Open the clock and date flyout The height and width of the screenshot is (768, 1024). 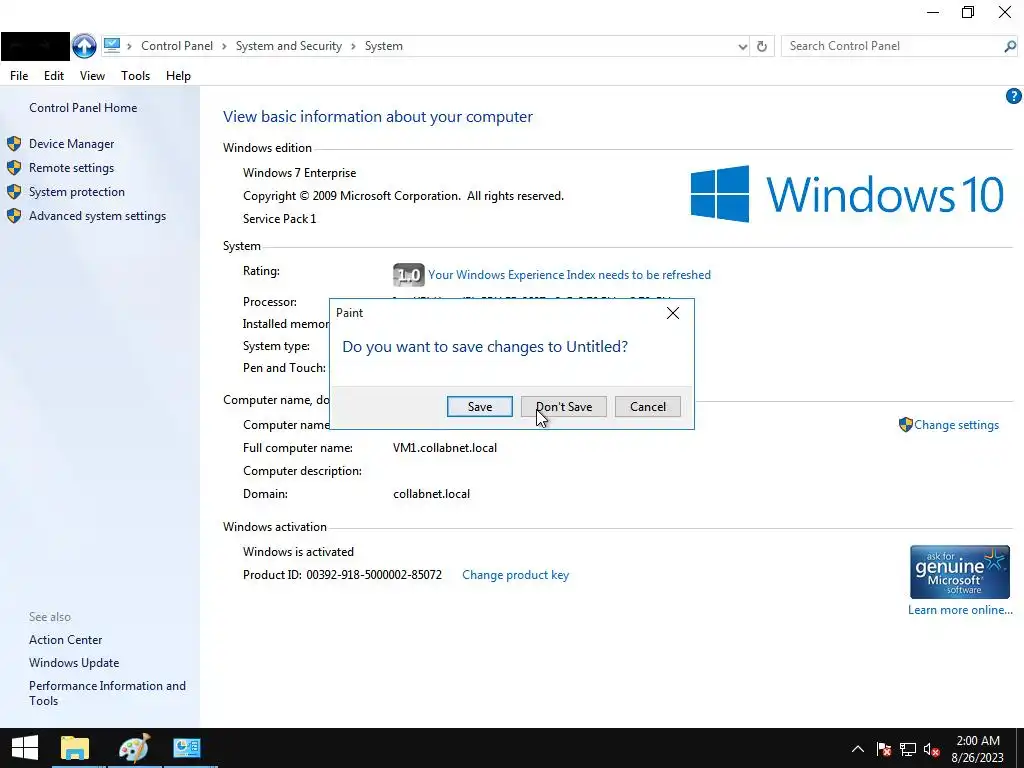pyautogui.click(x=978, y=749)
